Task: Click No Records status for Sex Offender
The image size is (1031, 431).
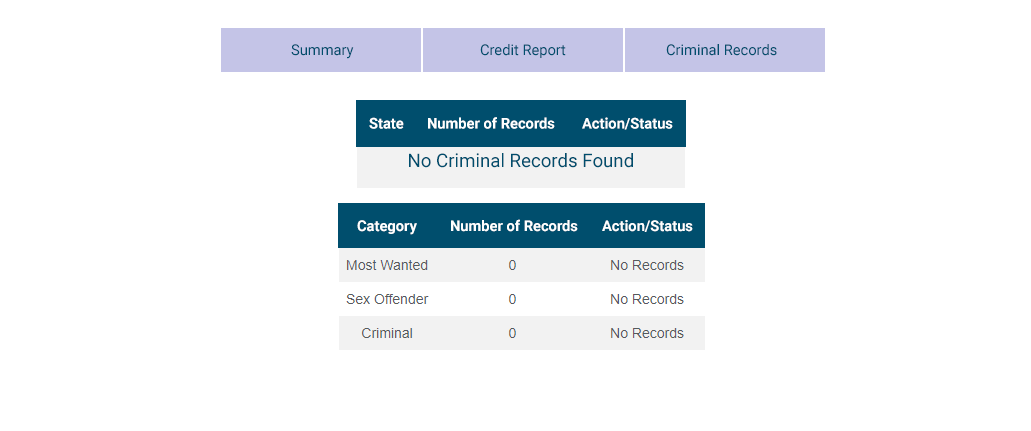Action: pos(647,299)
